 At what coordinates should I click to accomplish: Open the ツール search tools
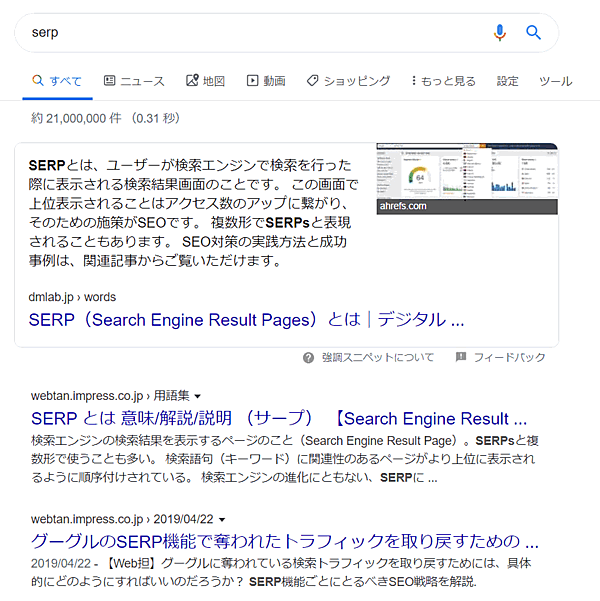click(556, 81)
